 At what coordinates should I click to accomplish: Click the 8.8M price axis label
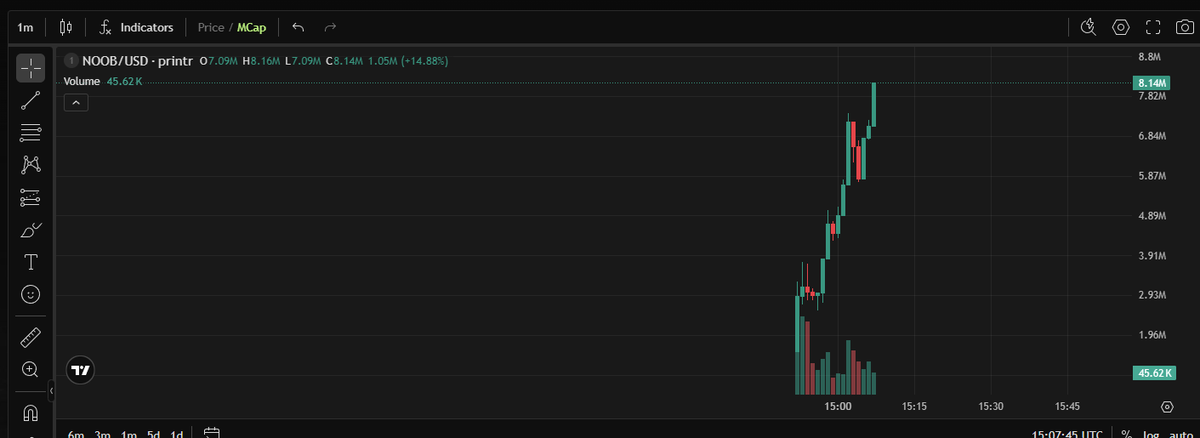tap(1149, 56)
